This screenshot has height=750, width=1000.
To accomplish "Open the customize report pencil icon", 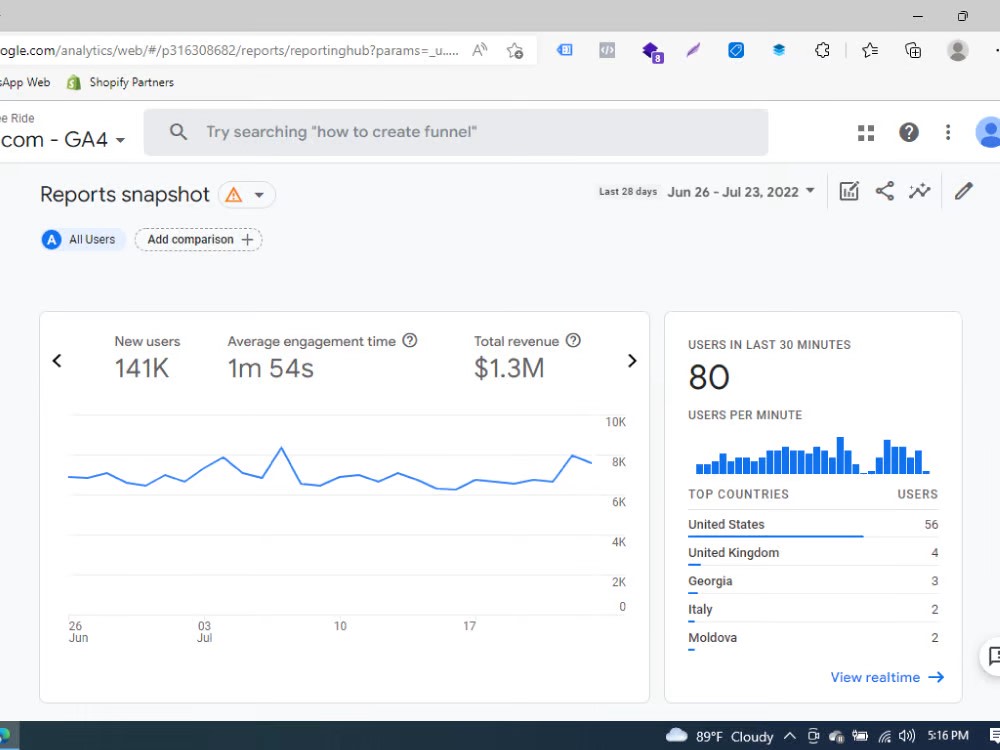I will 963,191.
